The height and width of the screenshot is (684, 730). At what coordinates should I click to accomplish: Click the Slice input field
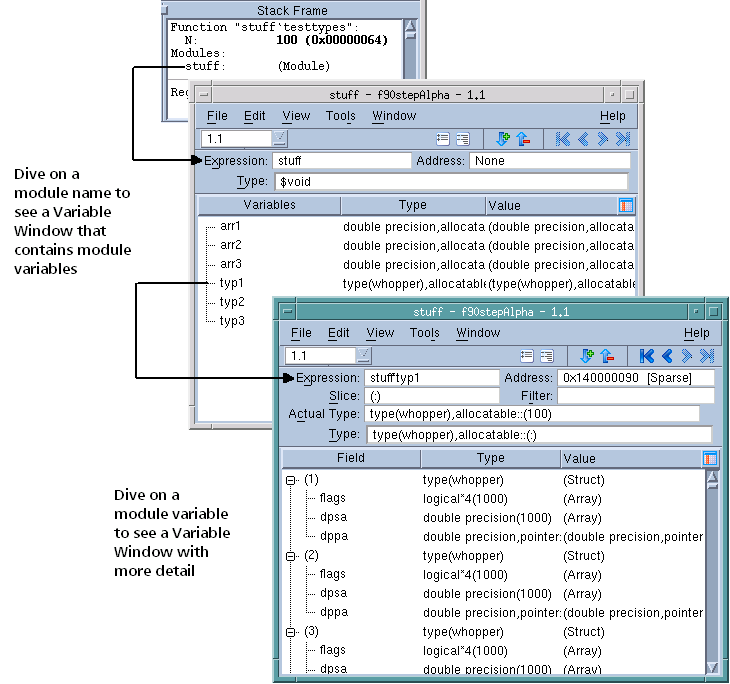(426, 396)
